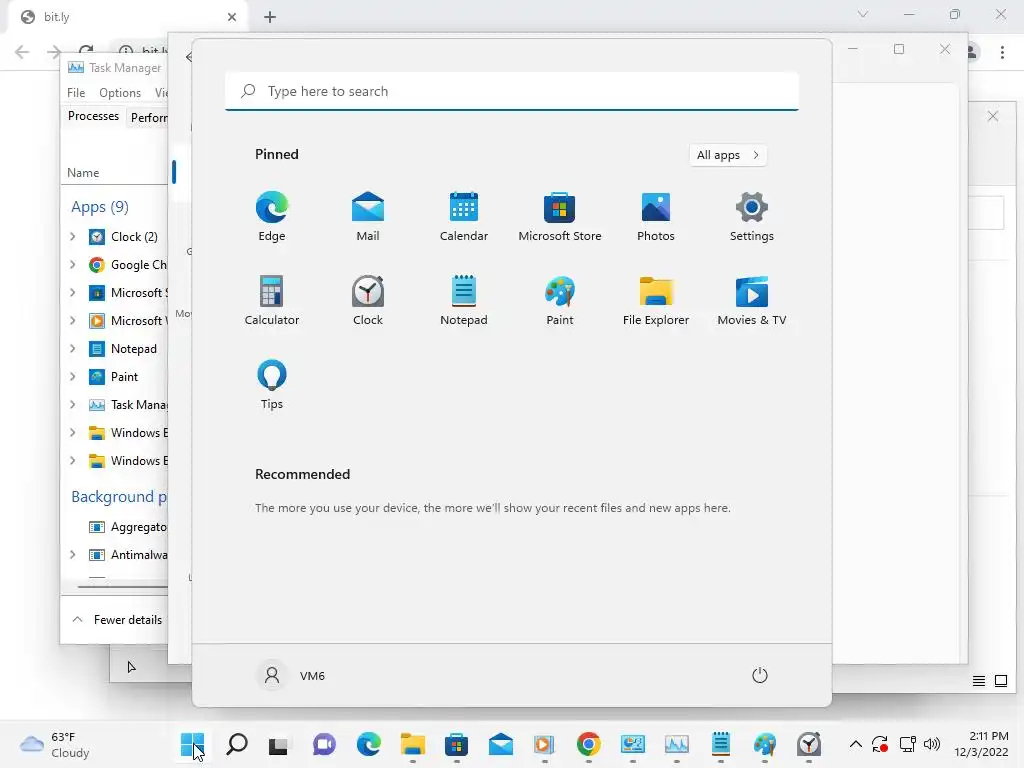Go back in Chrome
Viewport: 1024px width, 768px height.
[x=22, y=52]
